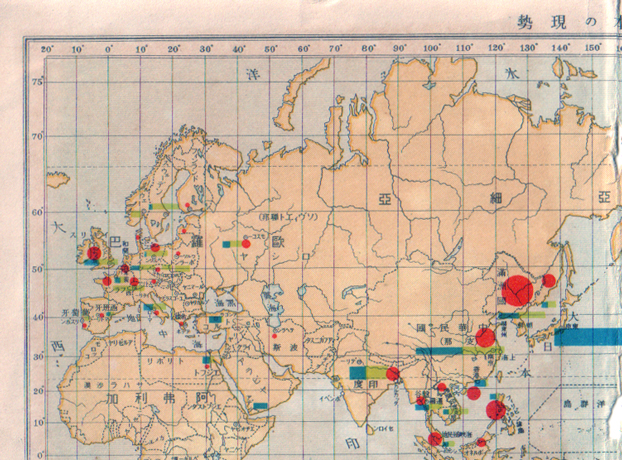Select the red circle over central China
Screen dimensions: 622x460
(x=485, y=337)
